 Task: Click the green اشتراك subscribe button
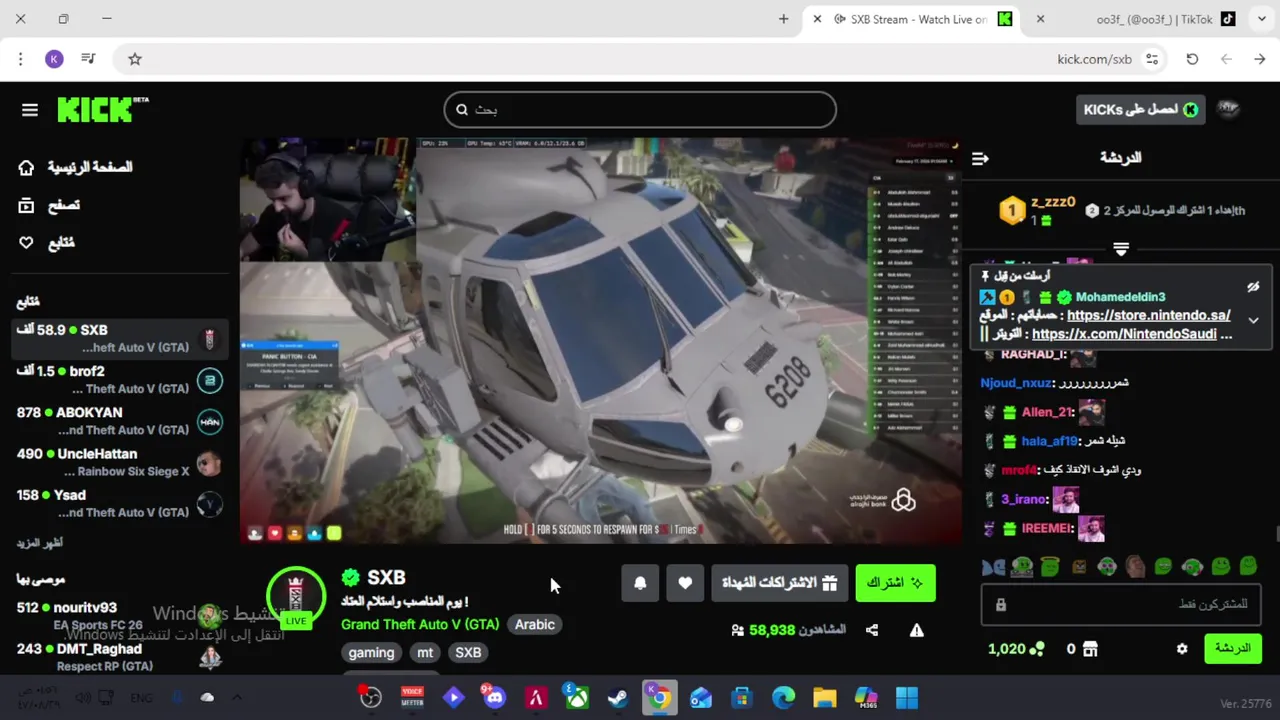click(895, 583)
